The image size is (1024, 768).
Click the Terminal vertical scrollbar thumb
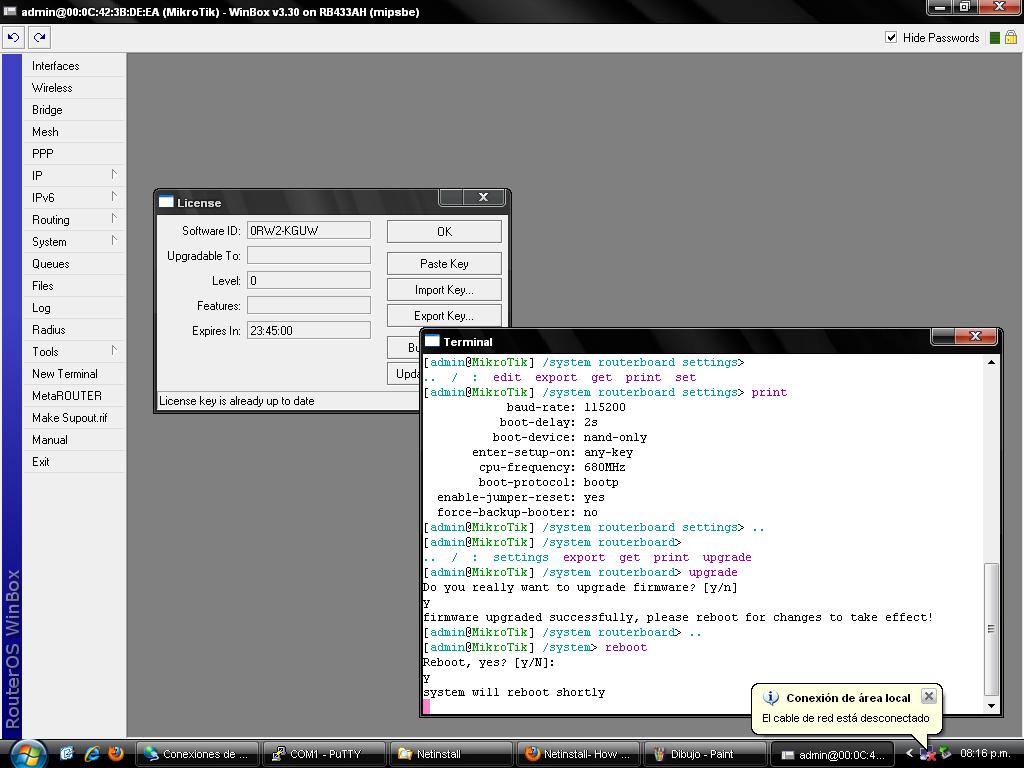(x=991, y=628)
